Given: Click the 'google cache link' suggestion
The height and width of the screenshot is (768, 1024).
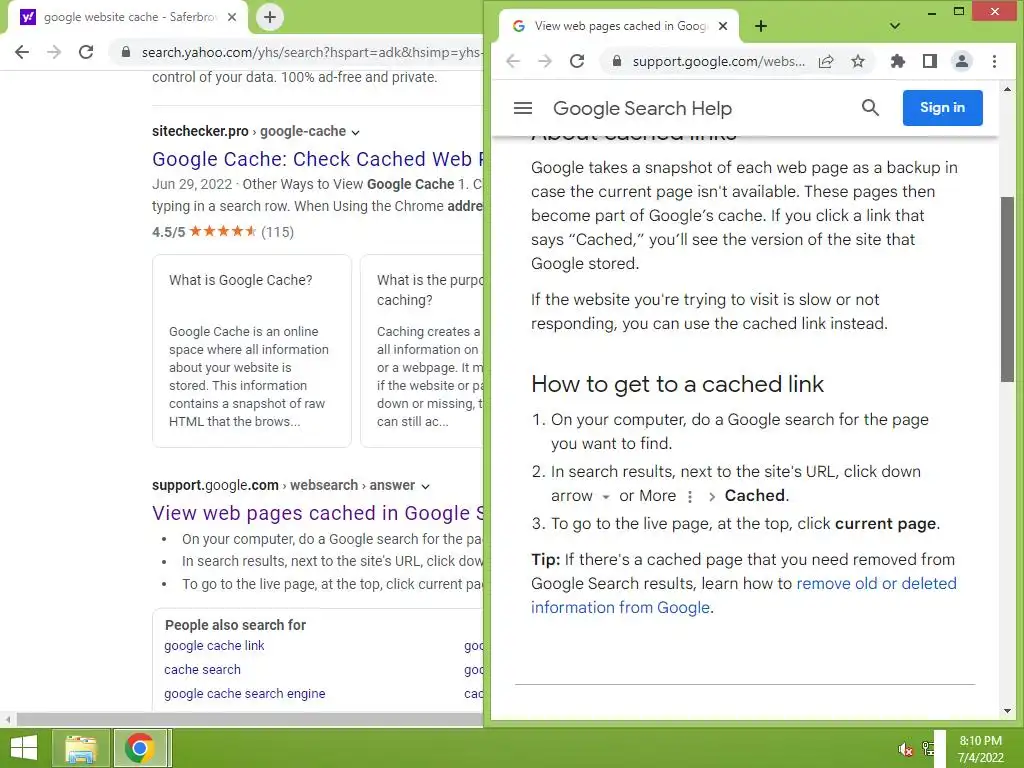Looking at the screenshot, I should click(214, 646).
